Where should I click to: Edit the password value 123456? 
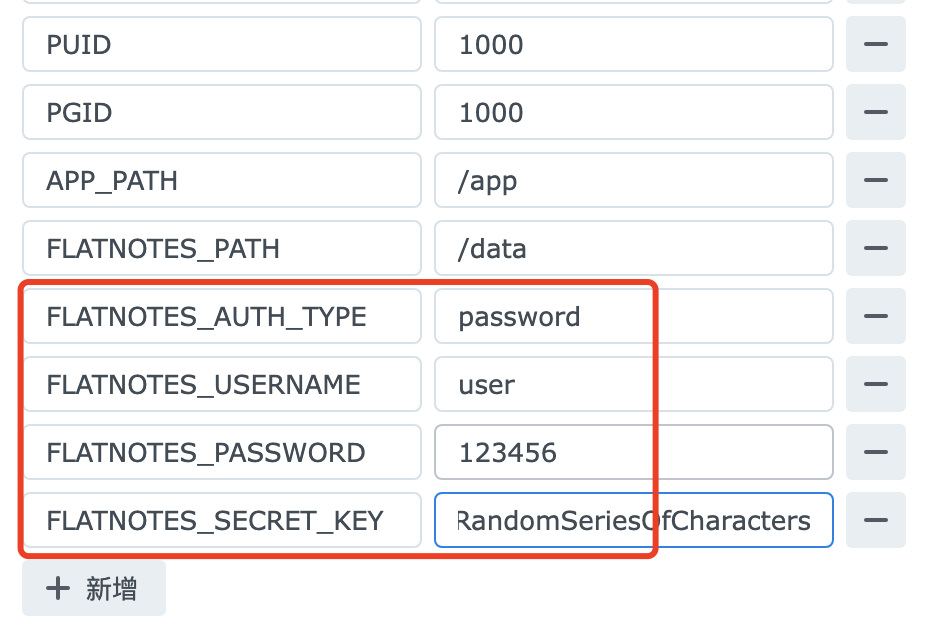click(633, 452)
